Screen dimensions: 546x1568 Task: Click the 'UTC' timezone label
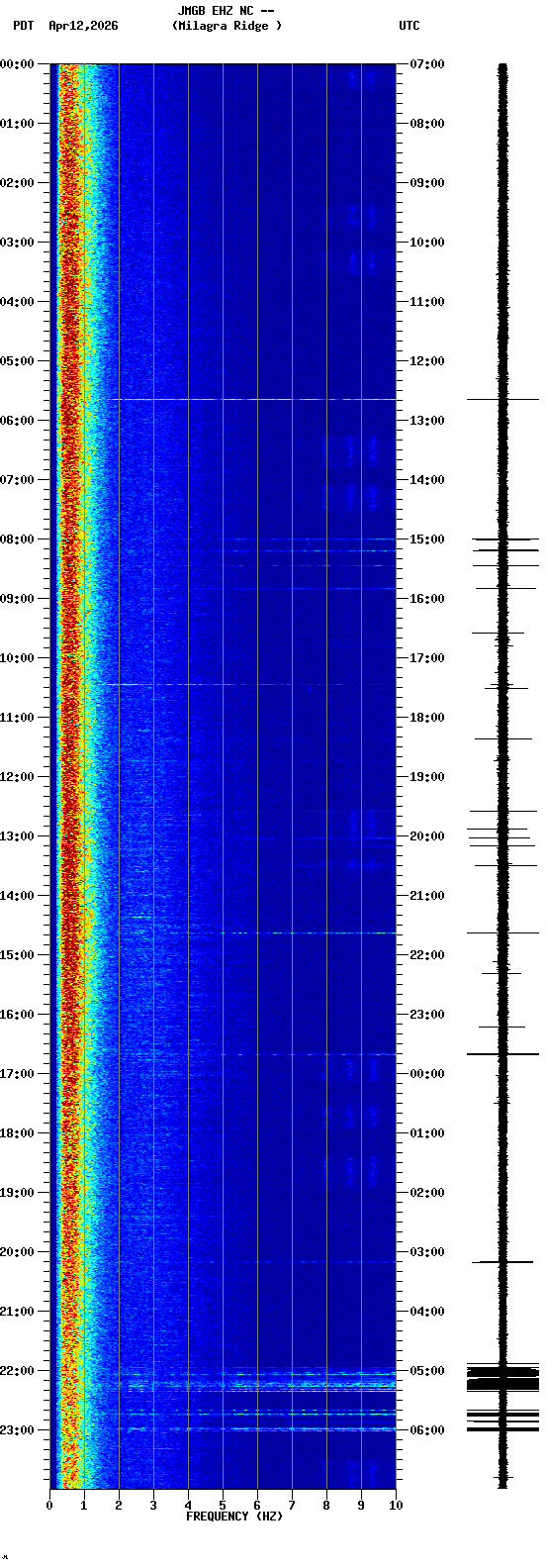tap(409, 26)
